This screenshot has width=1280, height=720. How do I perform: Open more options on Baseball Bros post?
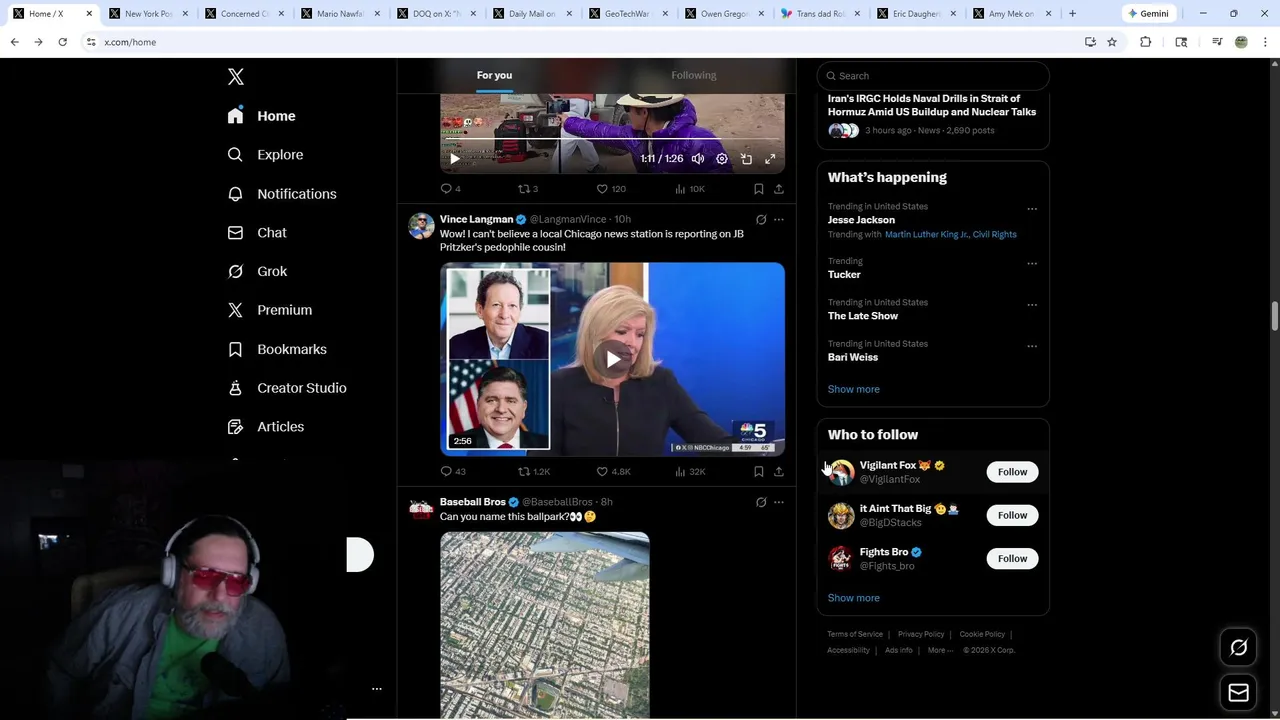779,502
